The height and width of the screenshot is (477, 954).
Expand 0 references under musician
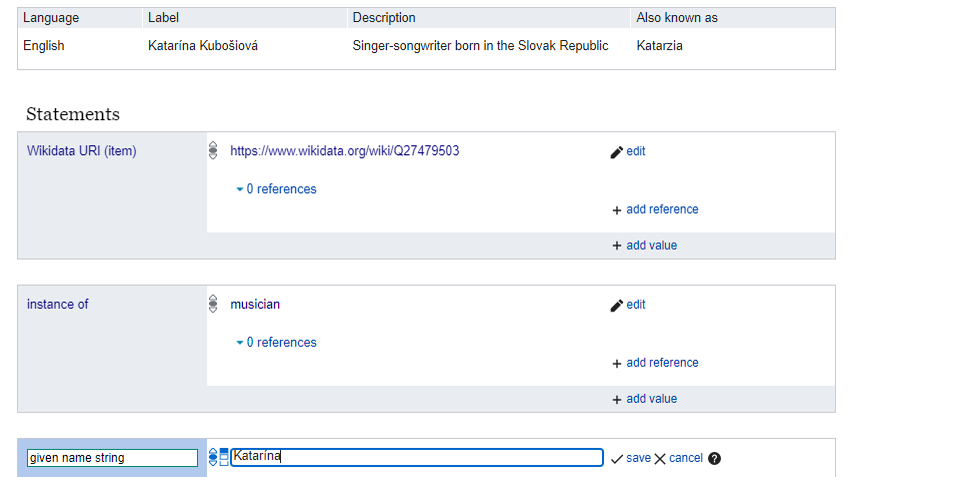(x=276, y=342)
